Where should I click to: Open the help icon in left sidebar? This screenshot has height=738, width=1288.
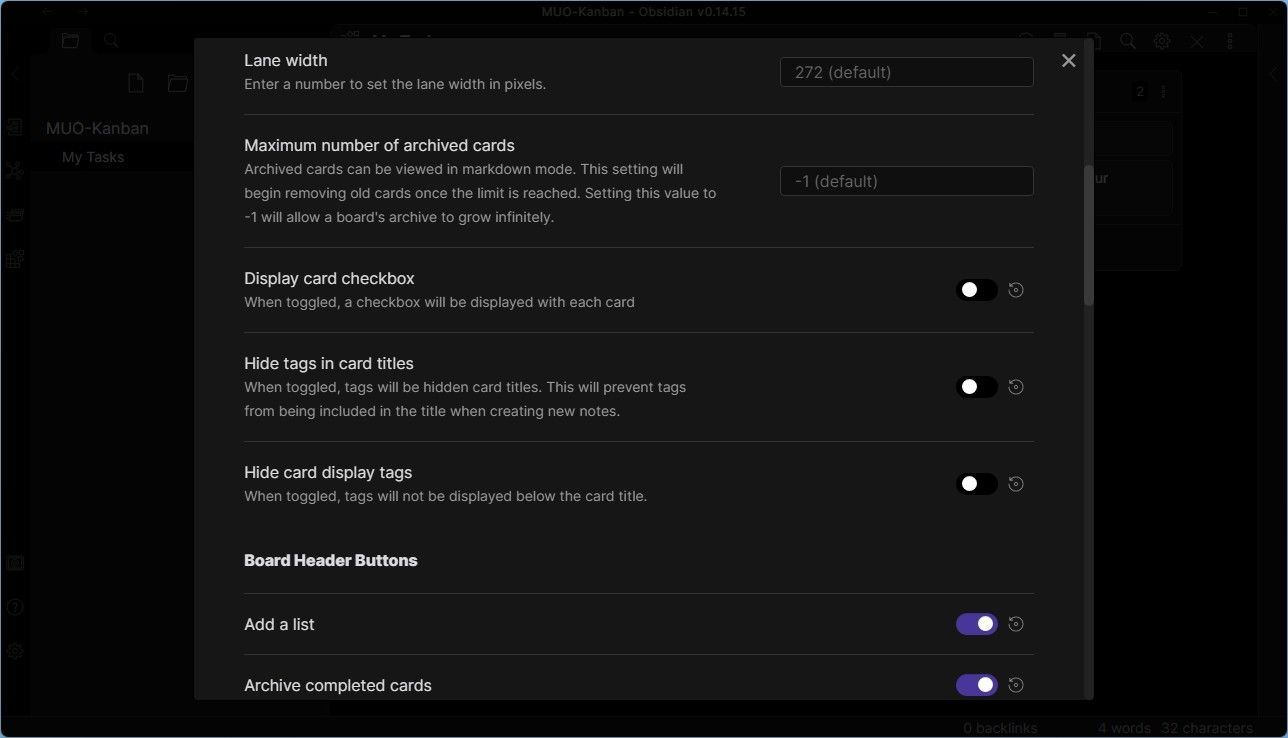point(15,607)
